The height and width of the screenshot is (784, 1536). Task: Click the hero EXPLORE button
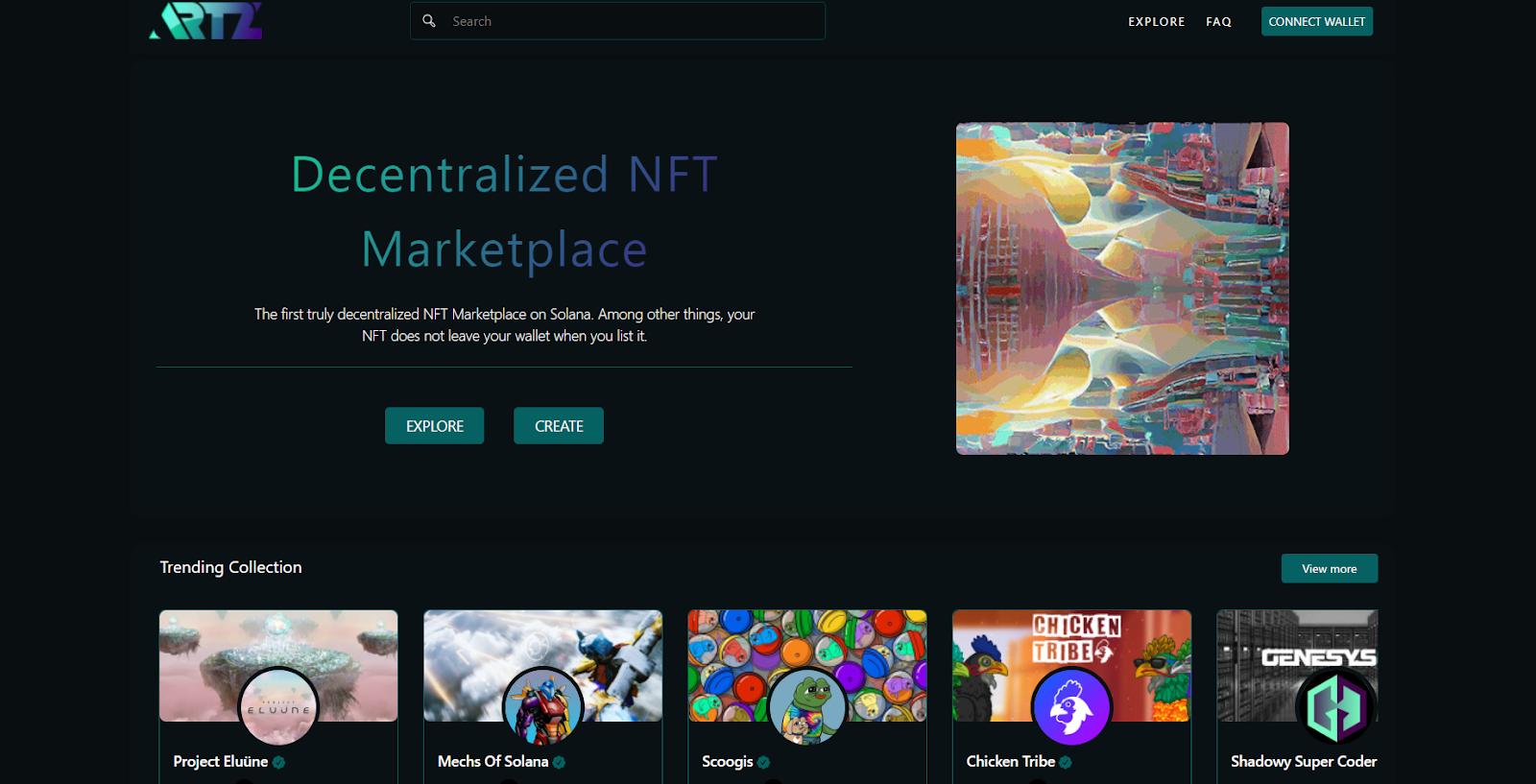[x=434, y=426]
